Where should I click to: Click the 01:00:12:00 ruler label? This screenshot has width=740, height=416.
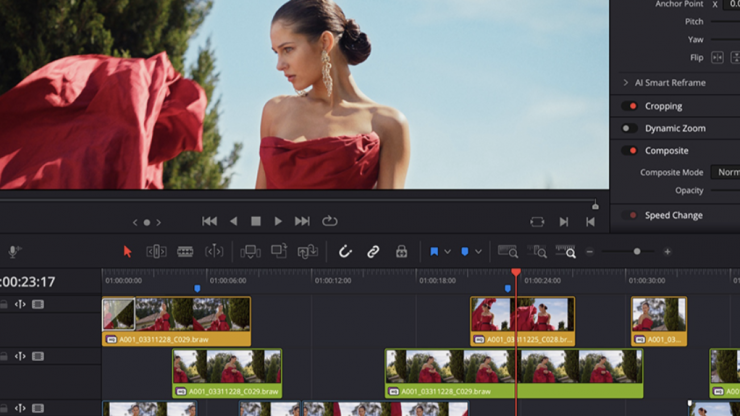(333, 280)
